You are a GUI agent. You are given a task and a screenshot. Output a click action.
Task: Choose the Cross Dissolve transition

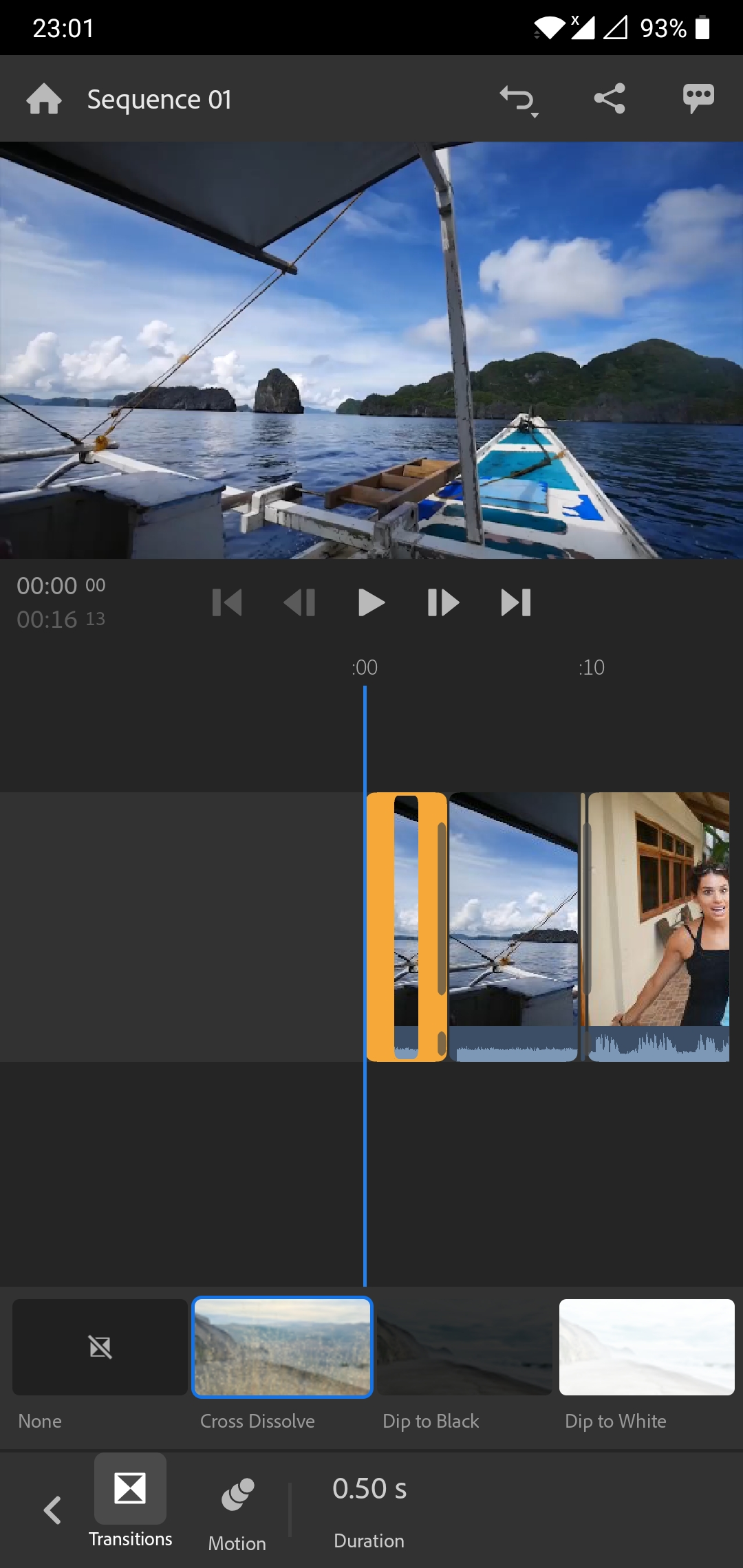tap(282, 1347)
